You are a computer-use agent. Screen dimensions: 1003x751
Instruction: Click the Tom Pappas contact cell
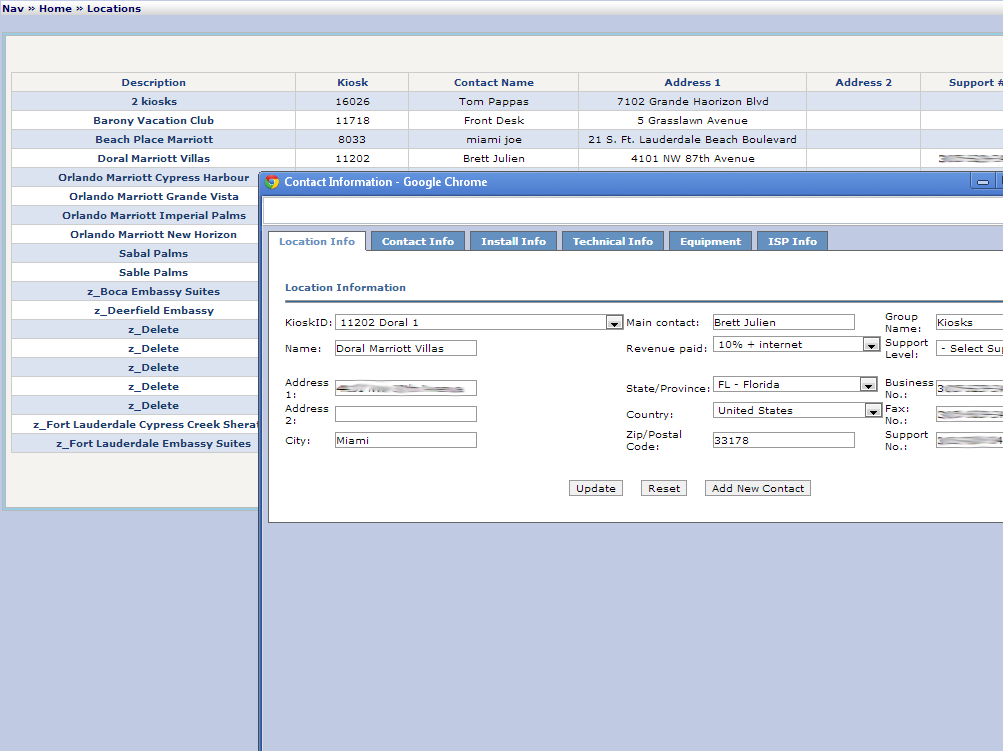tap(494, 102)
